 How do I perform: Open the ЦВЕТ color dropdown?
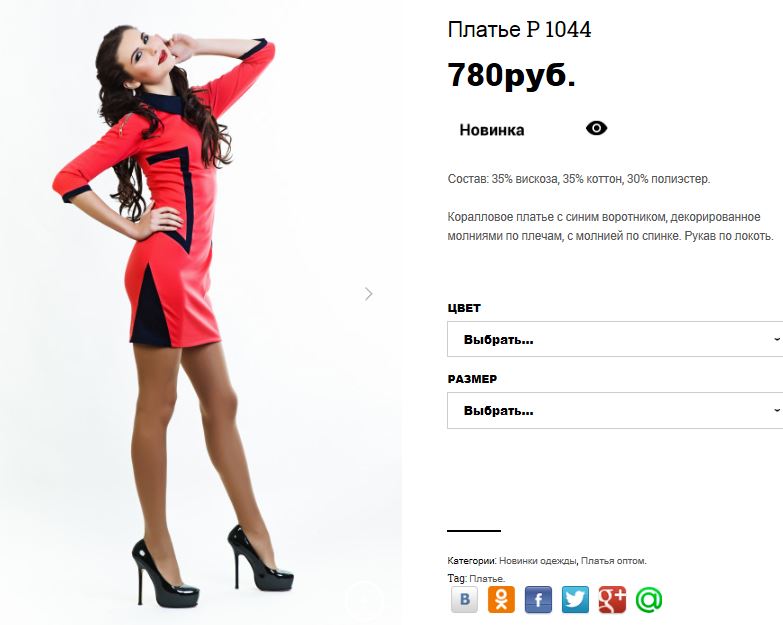click(x=615, y=339)
